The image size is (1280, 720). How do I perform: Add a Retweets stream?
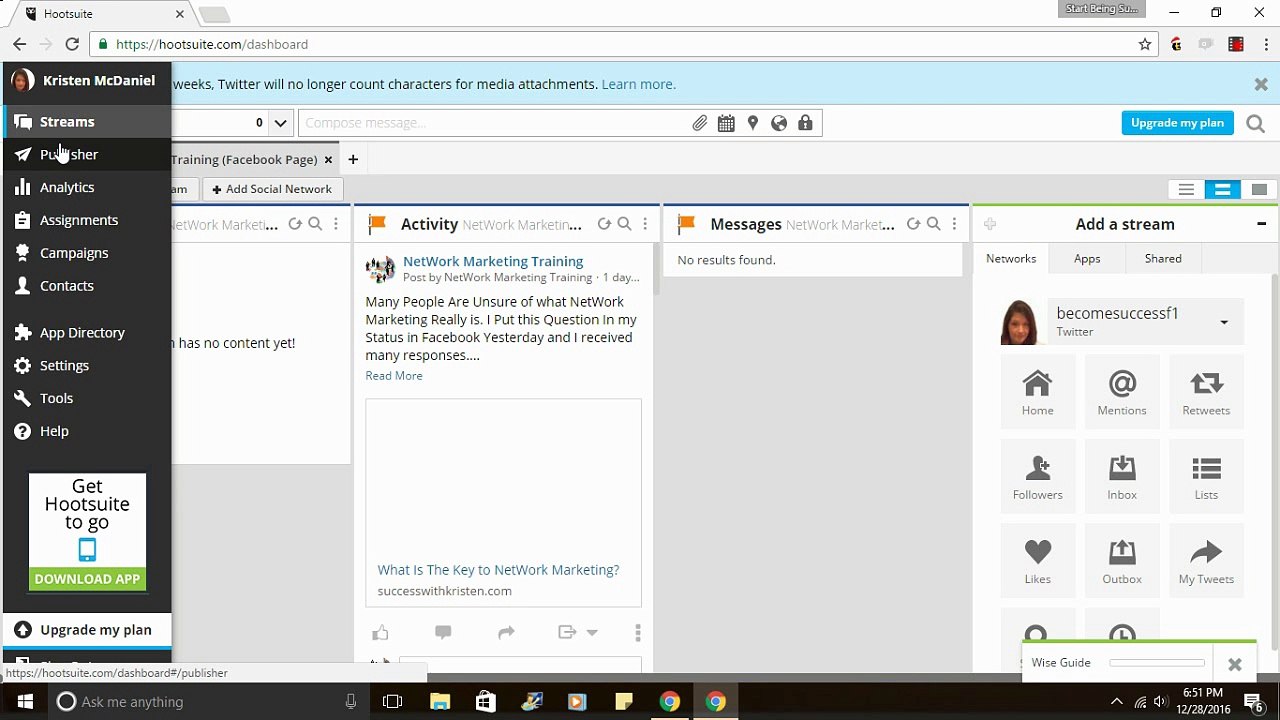[x=1206, y=392]
